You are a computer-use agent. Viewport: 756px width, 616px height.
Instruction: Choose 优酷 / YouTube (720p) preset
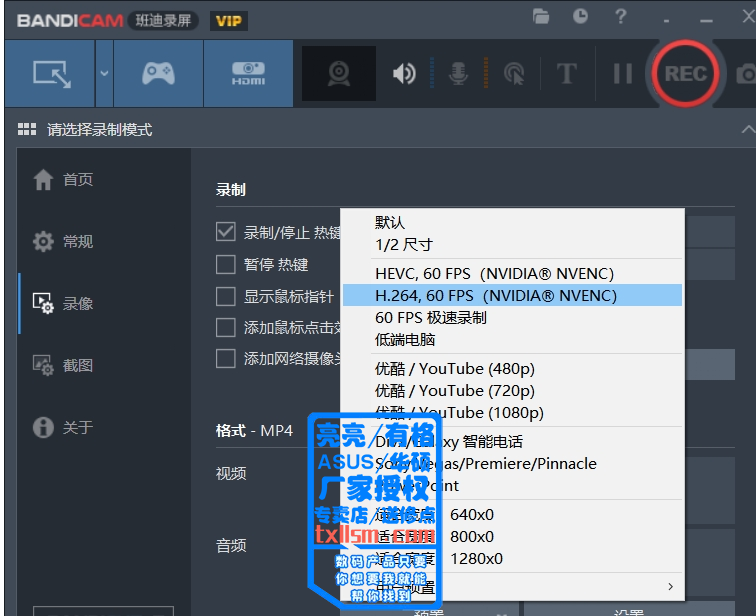(512, 390)
